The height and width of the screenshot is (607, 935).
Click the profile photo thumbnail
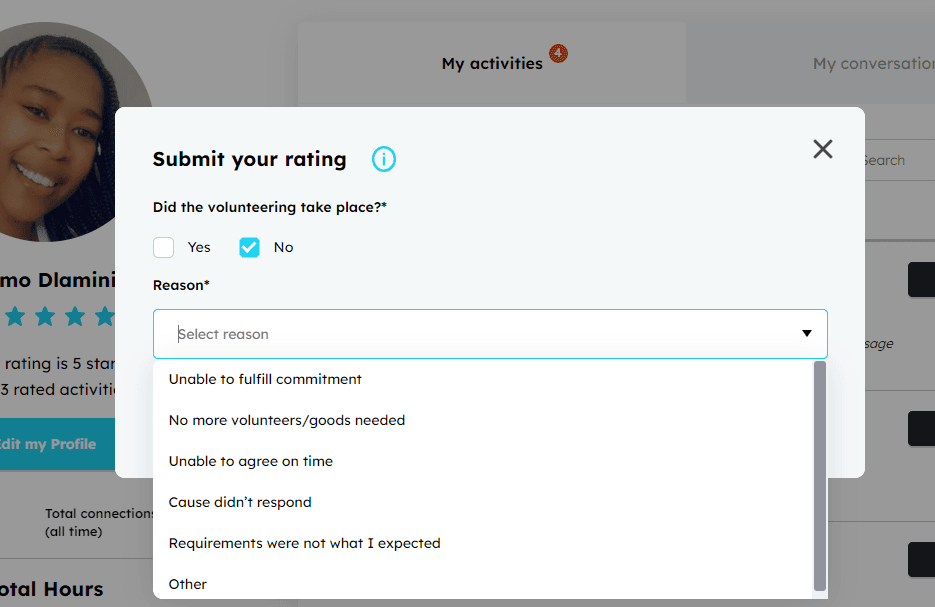coord(70,130)
